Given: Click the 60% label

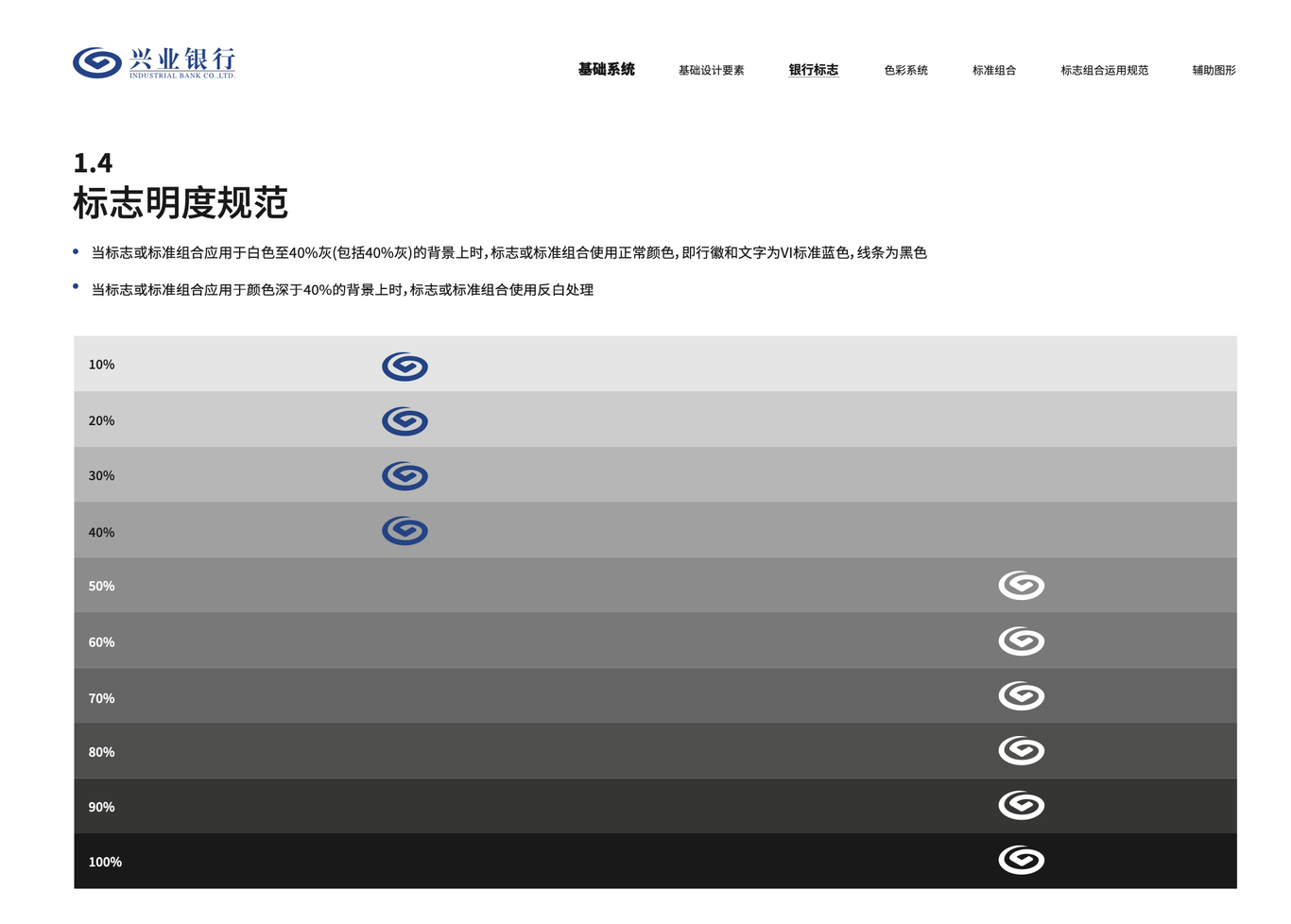Looking at the screenshot, I should tap(101, 642).
